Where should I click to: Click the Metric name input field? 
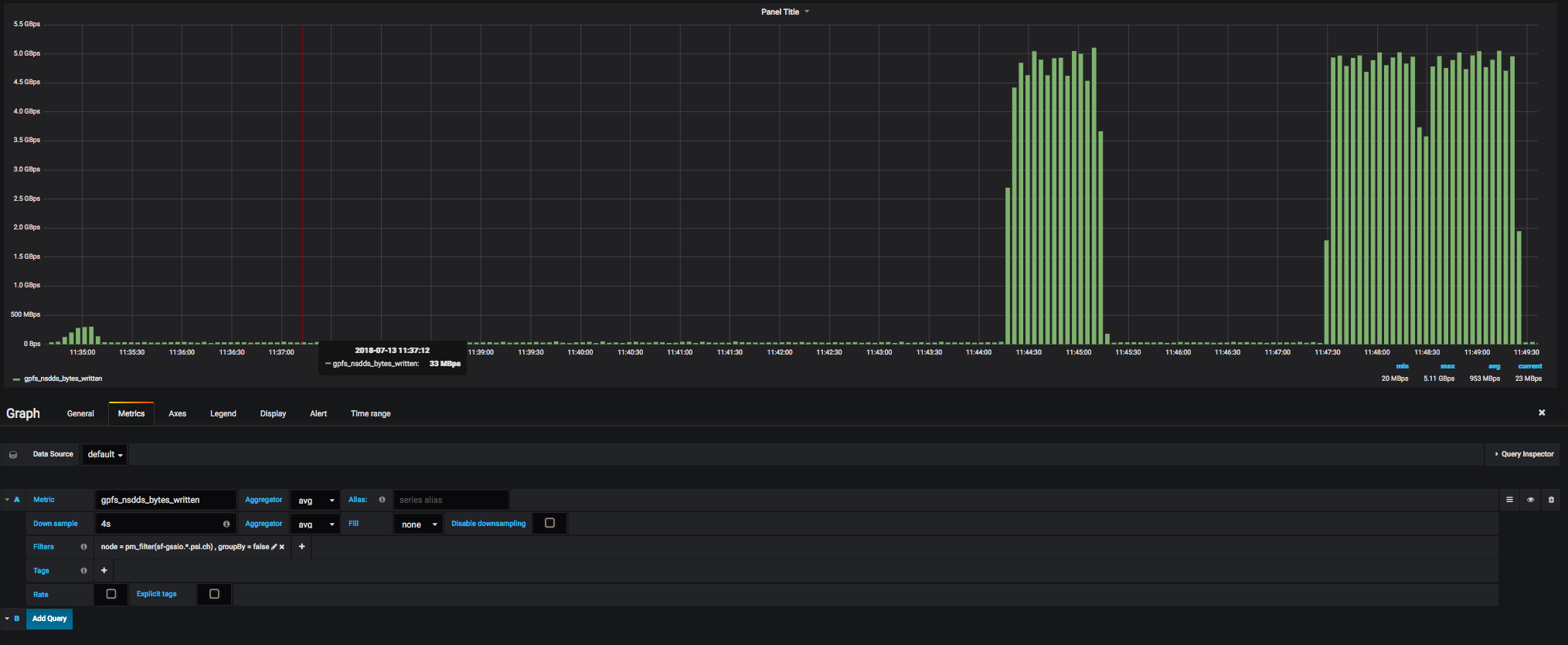[x=165, y=500]
